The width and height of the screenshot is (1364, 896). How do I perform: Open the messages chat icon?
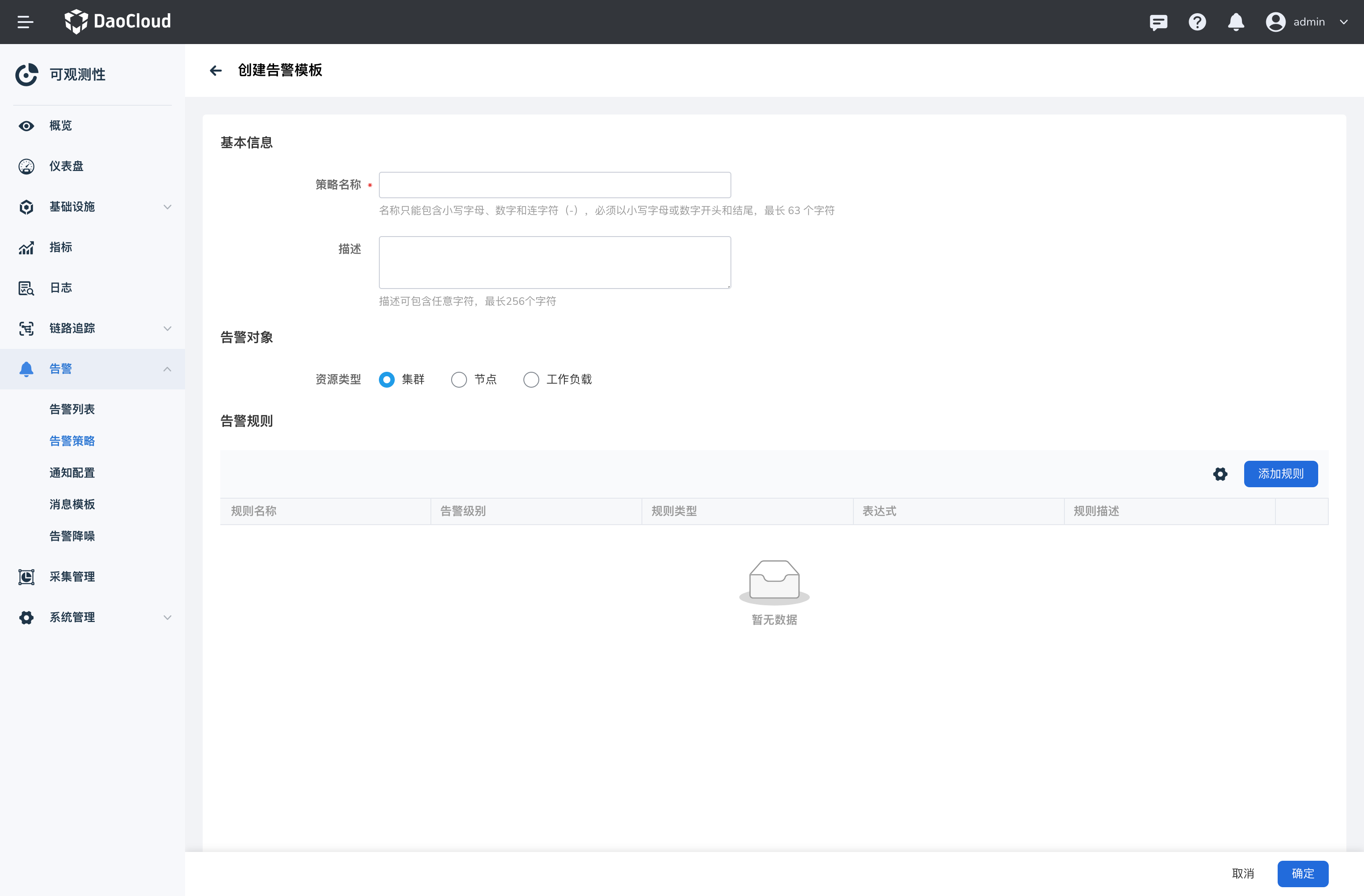1158,22
